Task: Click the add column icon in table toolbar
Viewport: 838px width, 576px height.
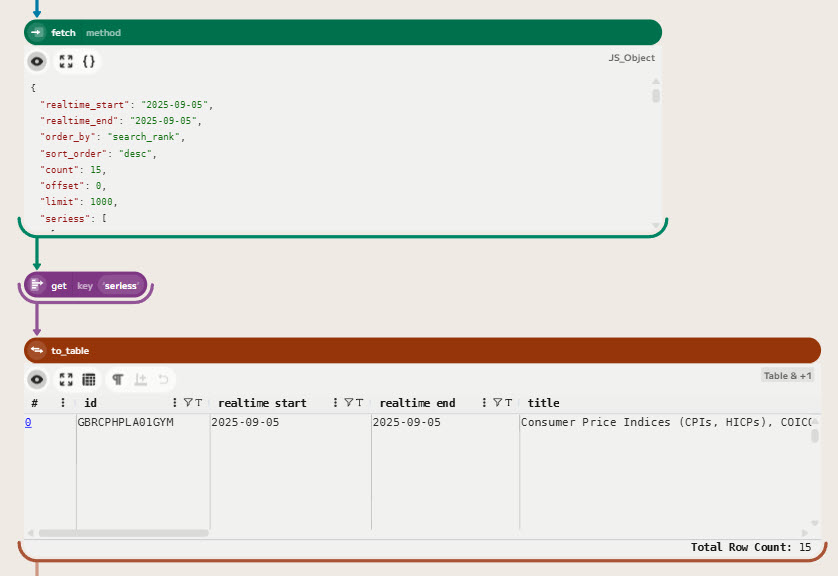Action: point(141,380)
